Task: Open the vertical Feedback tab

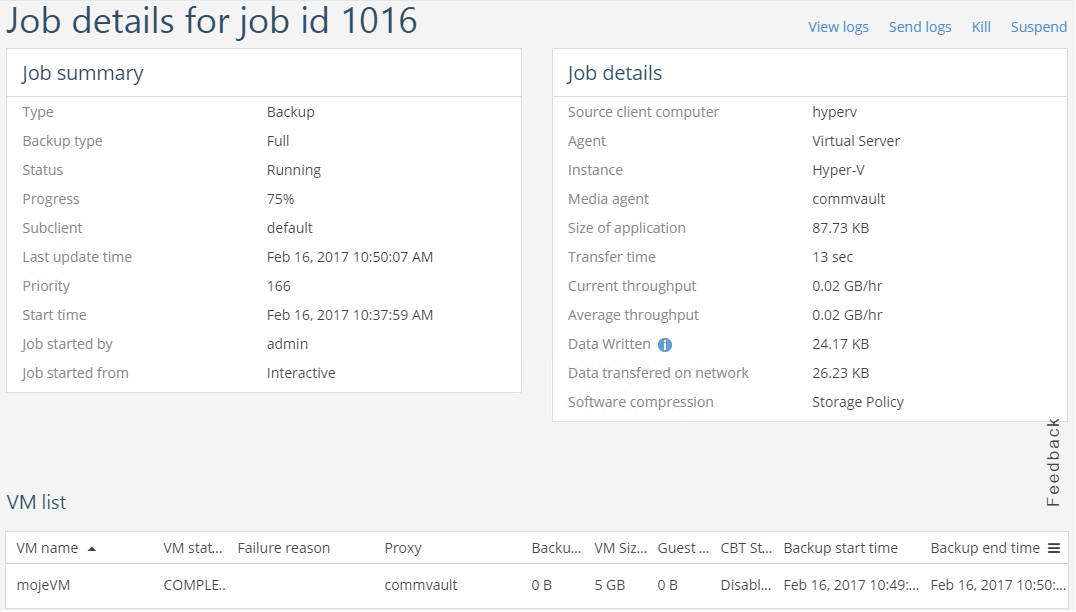Action: (x=1053, y=462)
